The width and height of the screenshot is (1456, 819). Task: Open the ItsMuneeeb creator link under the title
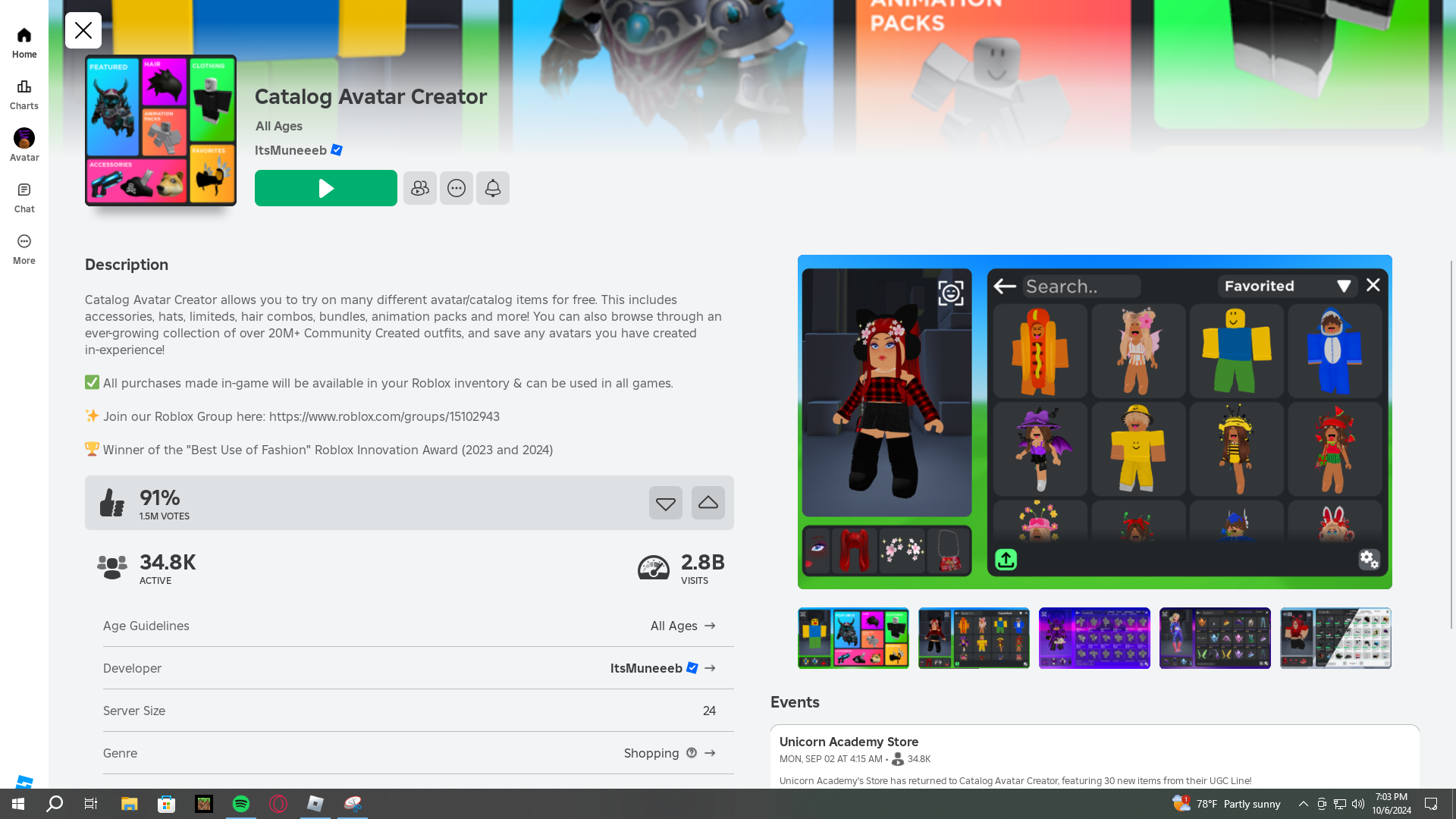click(x=290, y=150)
